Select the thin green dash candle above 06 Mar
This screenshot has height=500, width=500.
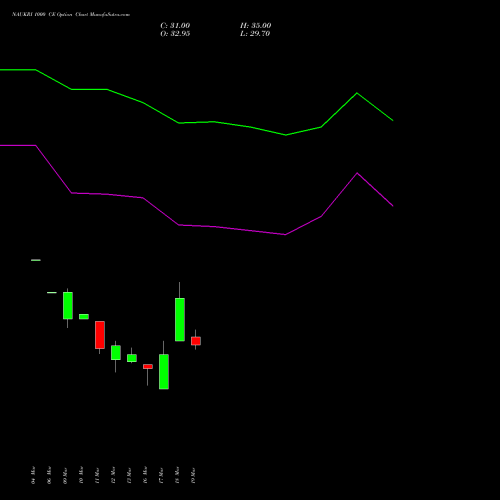click(52, 292)
